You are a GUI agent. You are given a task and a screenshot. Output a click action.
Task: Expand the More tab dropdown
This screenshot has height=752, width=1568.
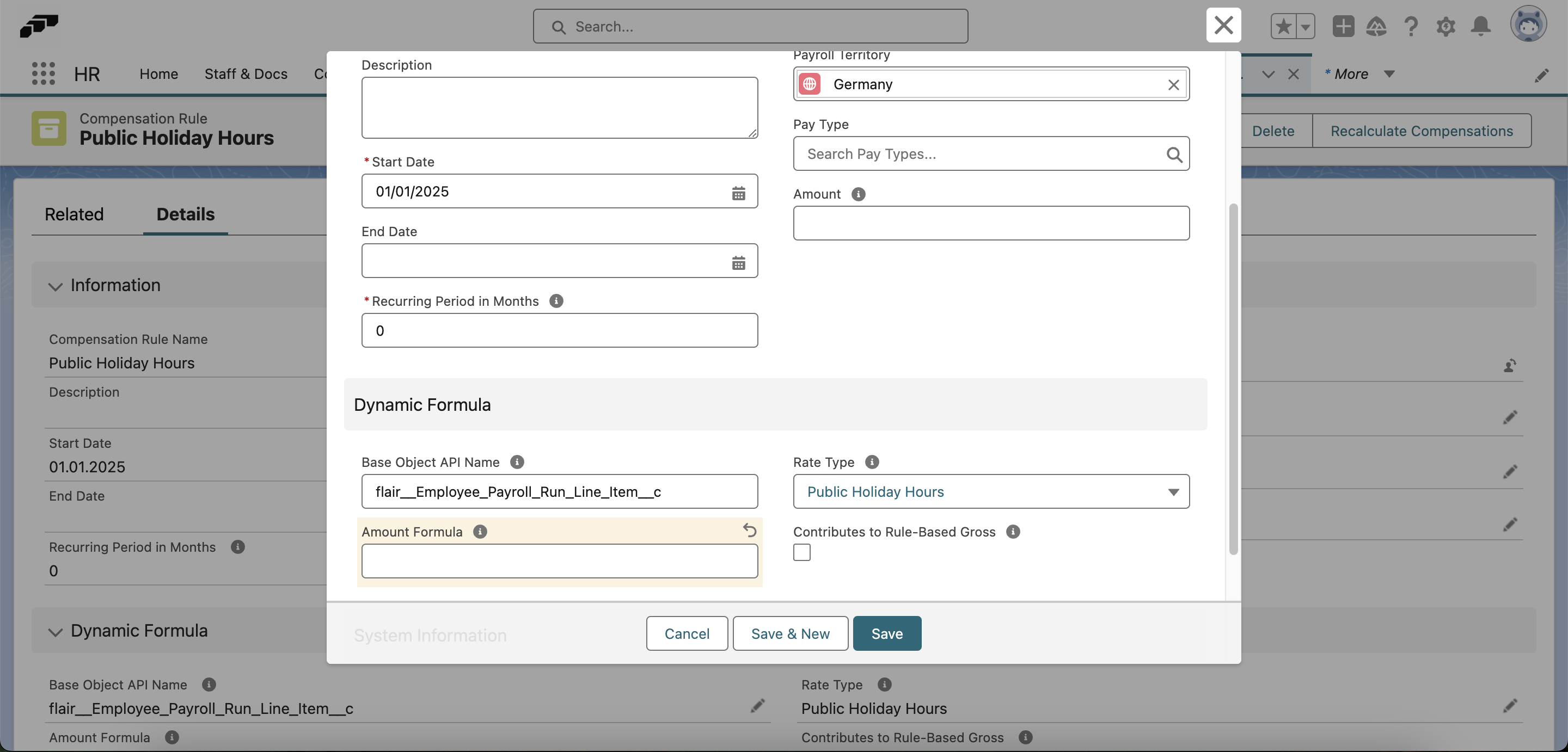(1388, 73)
